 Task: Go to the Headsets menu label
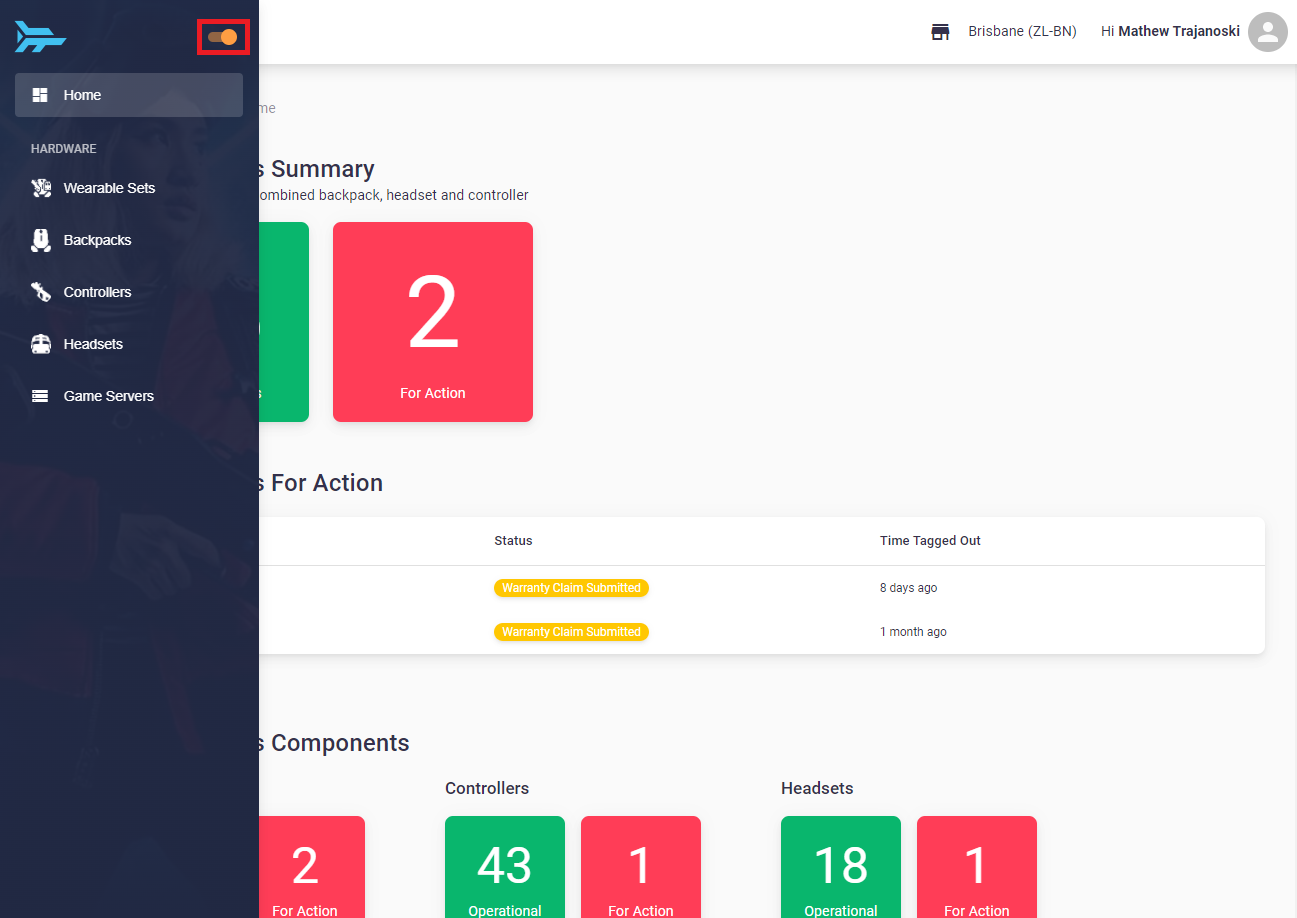click(93, 344)
